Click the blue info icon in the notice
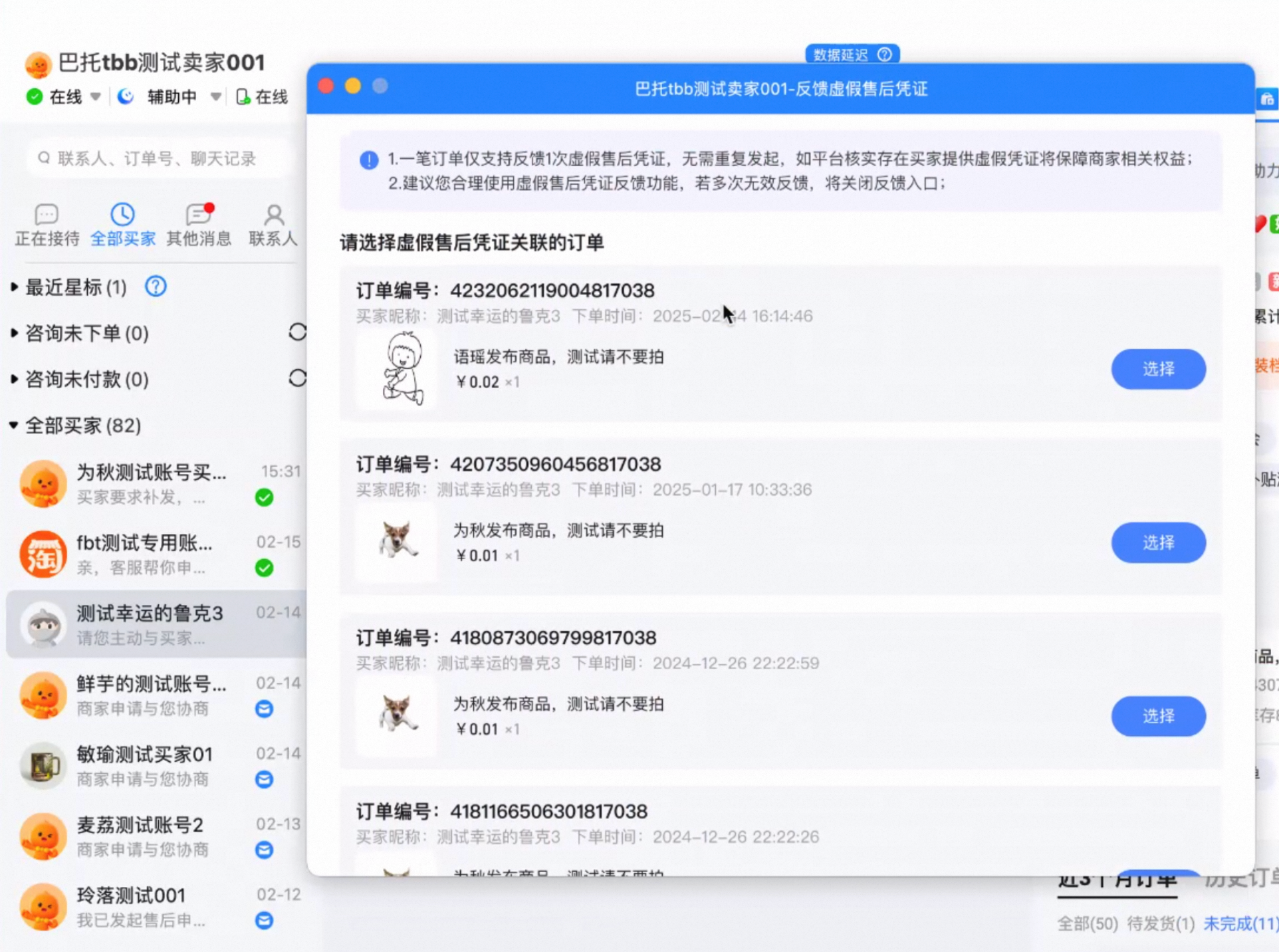The image size is (1279, 952). tap(369, 160)
